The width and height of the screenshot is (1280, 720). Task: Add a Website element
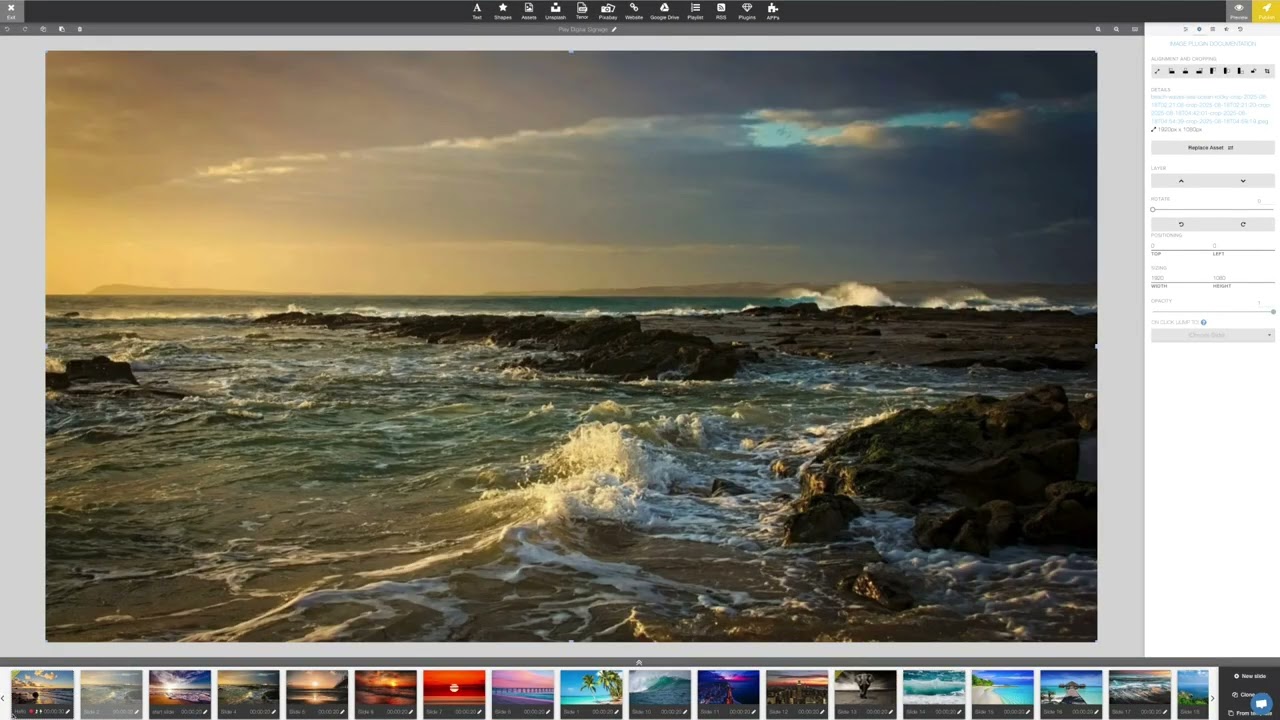tap(634, 11)
